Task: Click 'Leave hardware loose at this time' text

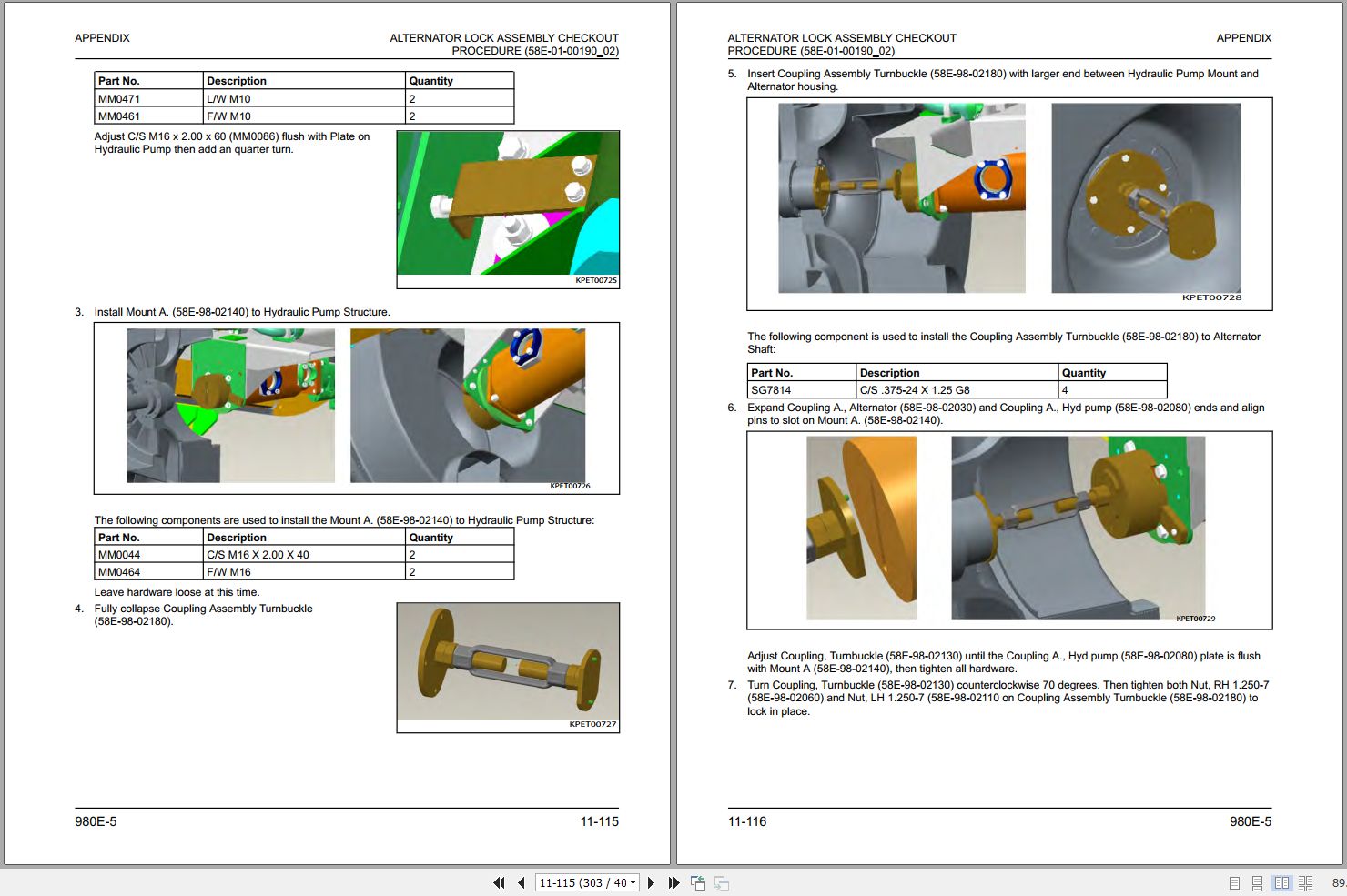Action: point(177,592)
